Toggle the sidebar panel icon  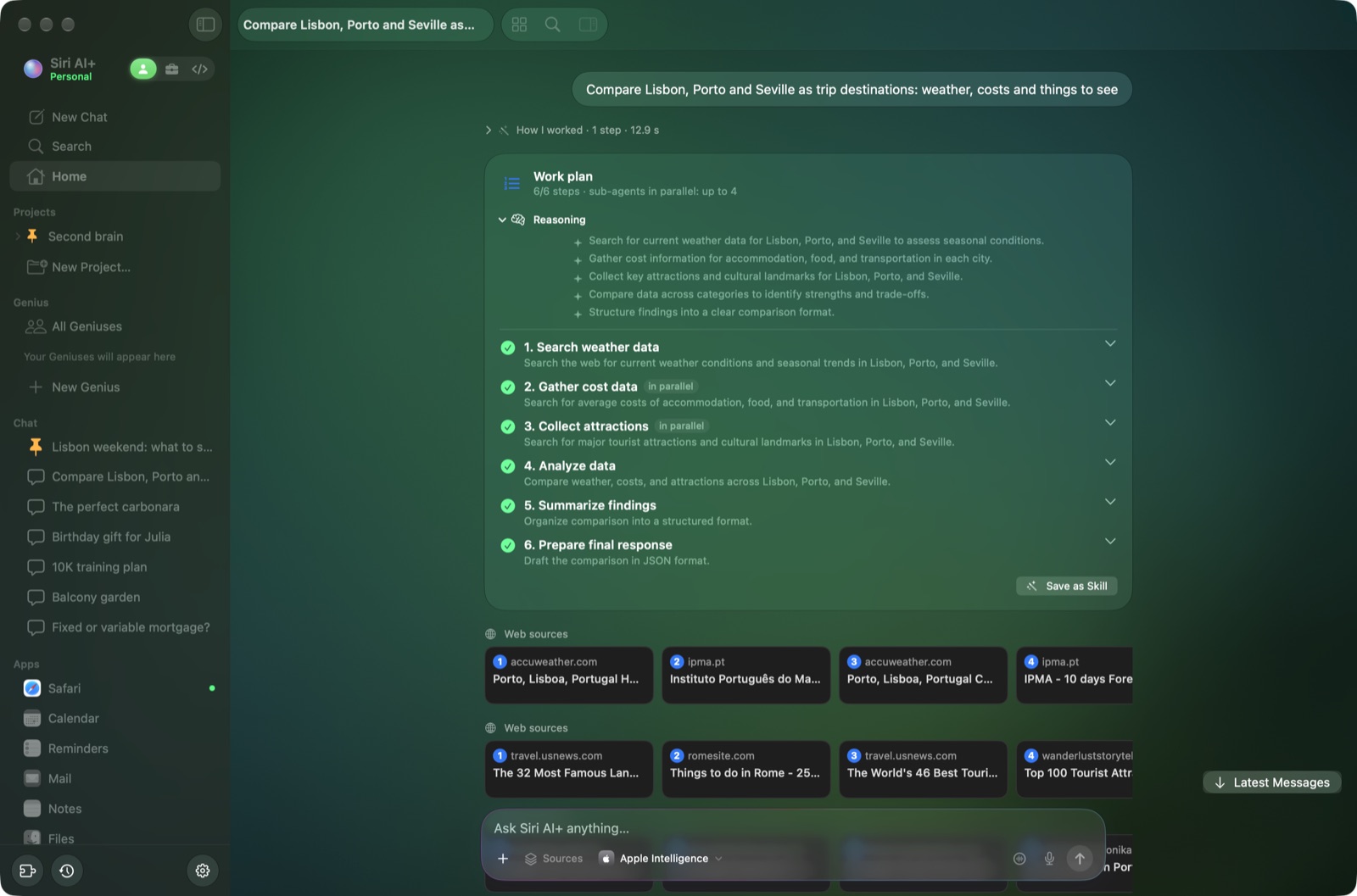click(x=205, y=25)
